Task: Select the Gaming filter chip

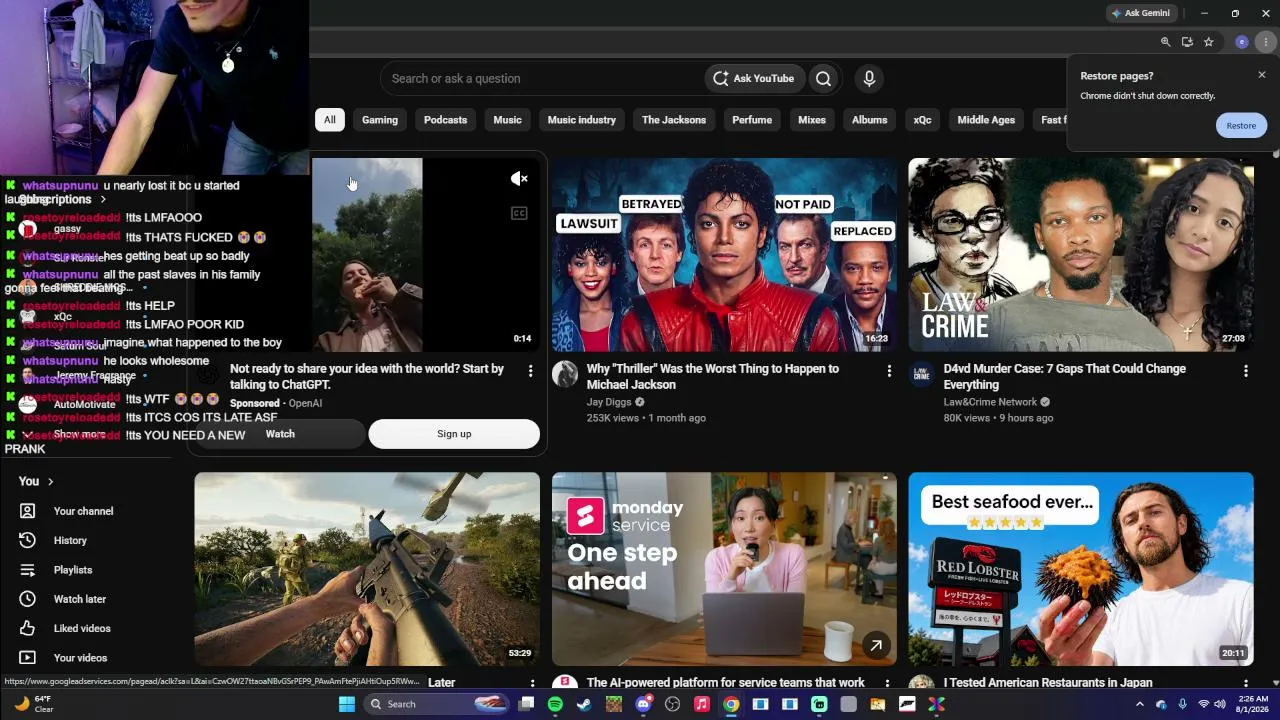Action: (380, 120)
